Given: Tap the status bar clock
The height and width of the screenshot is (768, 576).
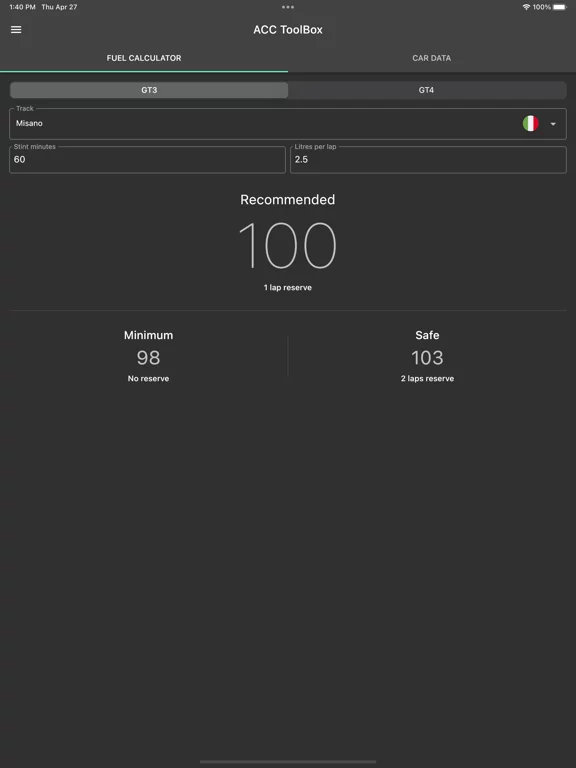Looking at the screenshot, I should pyautogui.click(x=23, y=7).
